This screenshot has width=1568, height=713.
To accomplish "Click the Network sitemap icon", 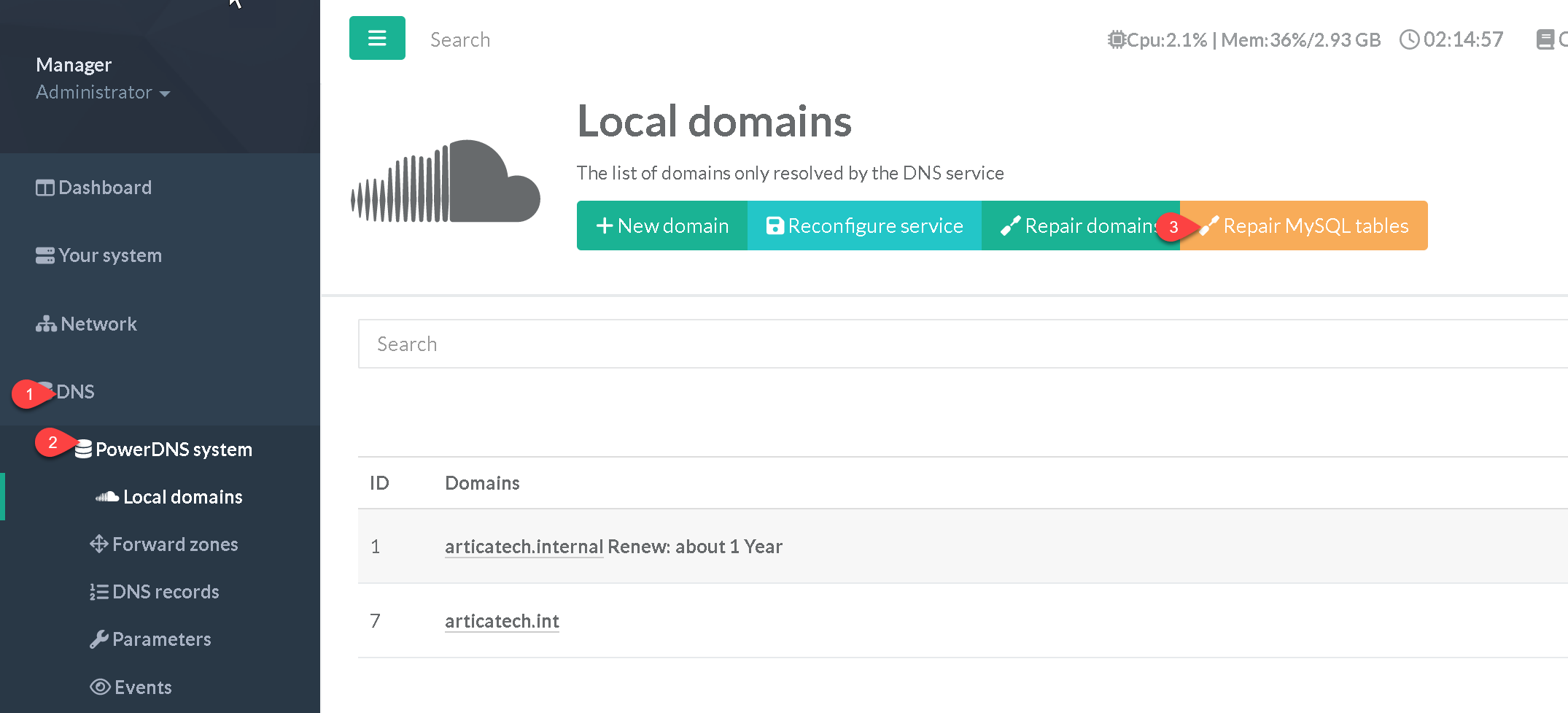I will [x=46, y=324].
